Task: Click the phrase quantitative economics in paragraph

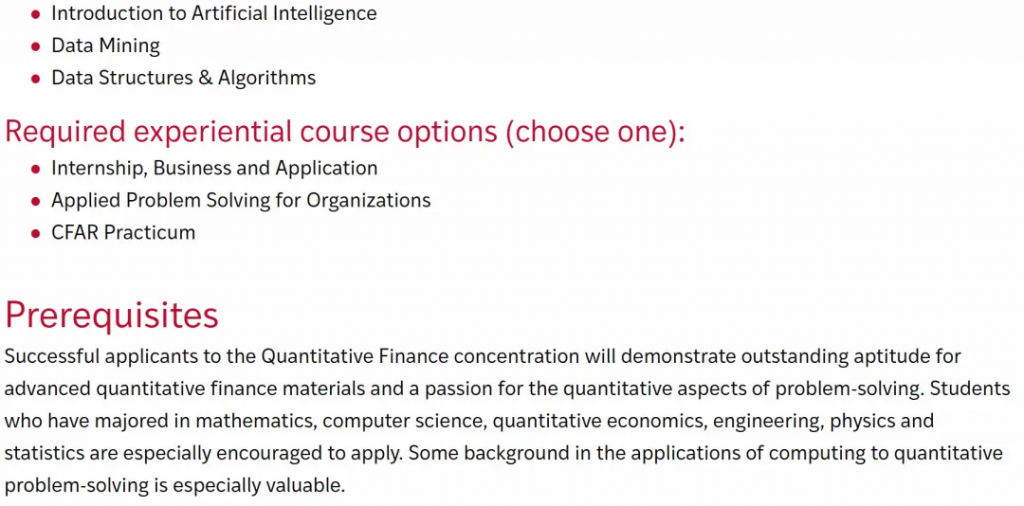Action: click(x=599, y=421)
